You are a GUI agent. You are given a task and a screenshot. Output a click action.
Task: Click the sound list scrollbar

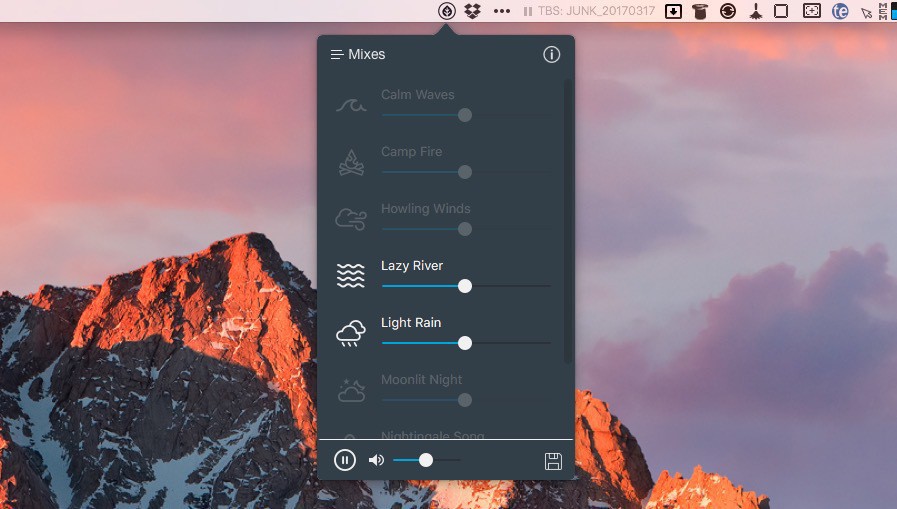(567, 221)
